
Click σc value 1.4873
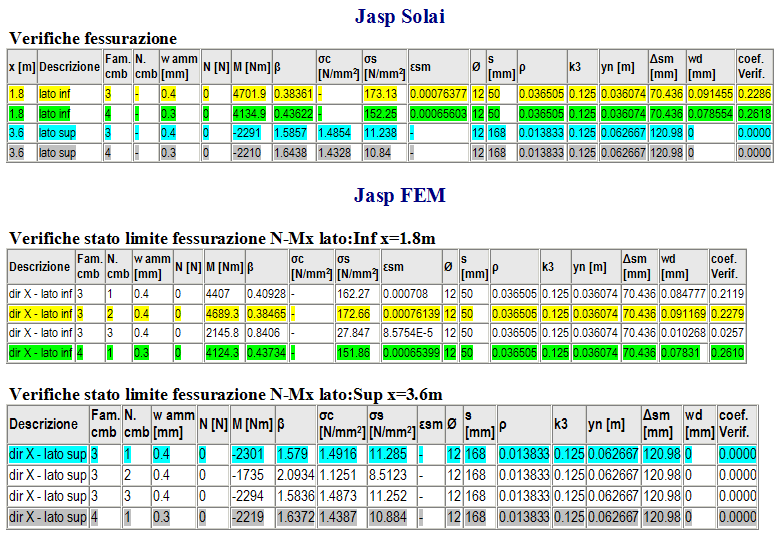coord(338,496)
